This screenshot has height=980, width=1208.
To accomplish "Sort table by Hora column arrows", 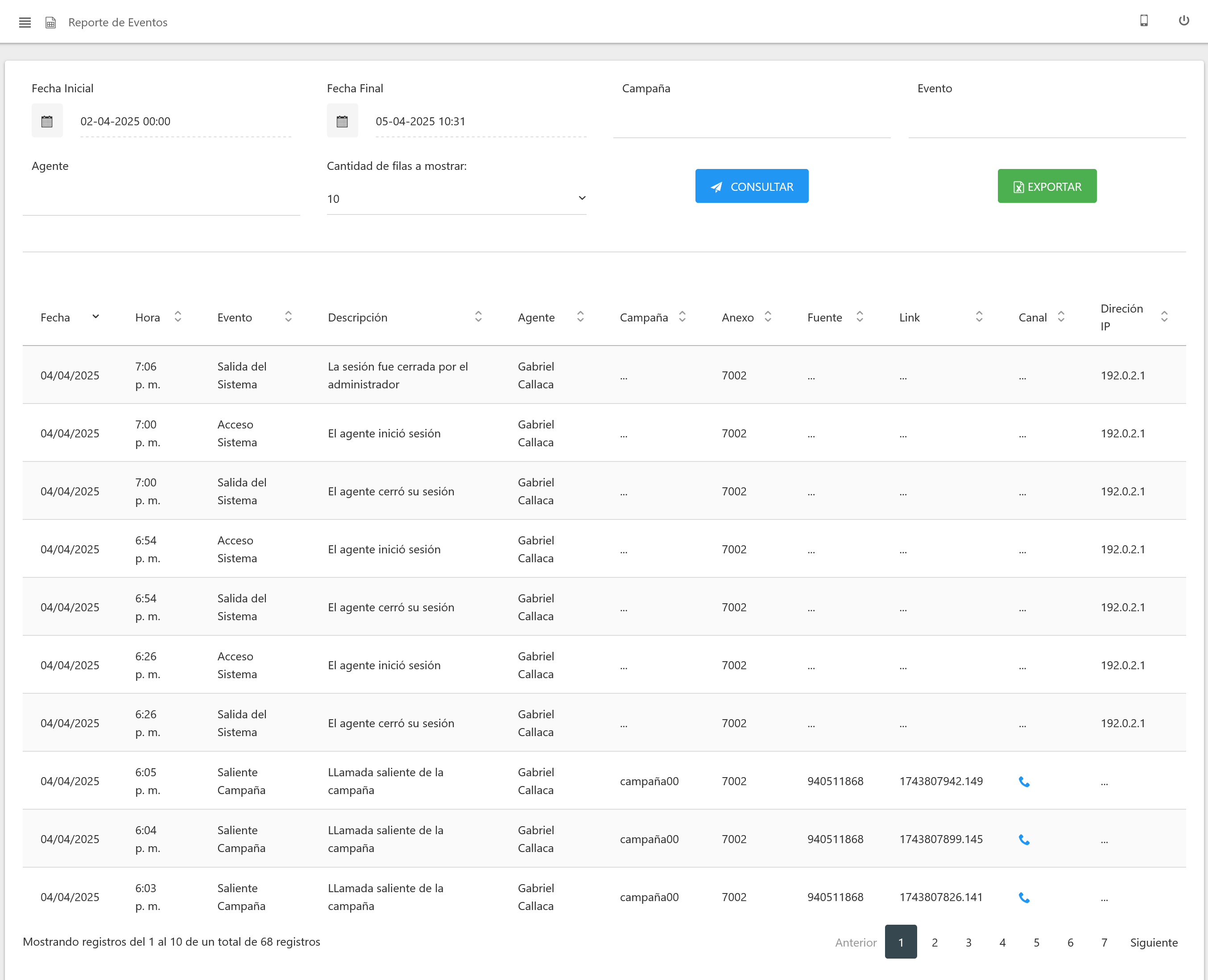I will (178, 317).
